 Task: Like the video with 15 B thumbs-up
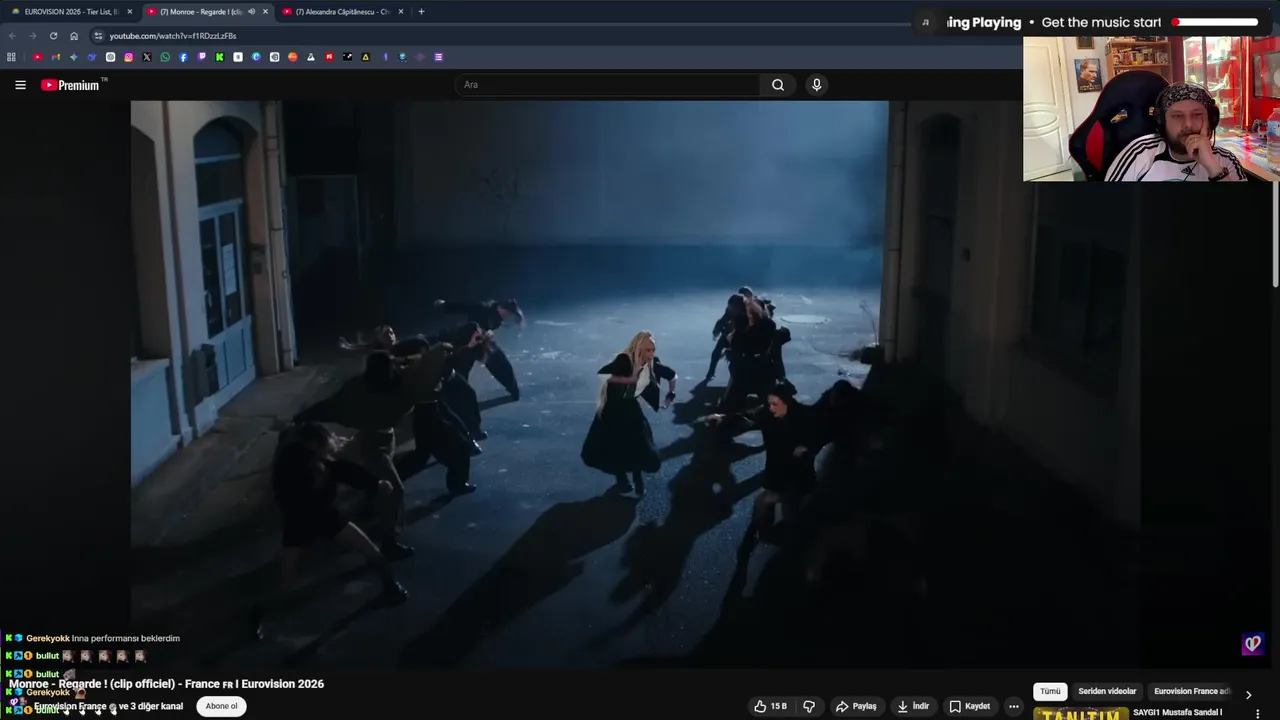pos(771,706)
